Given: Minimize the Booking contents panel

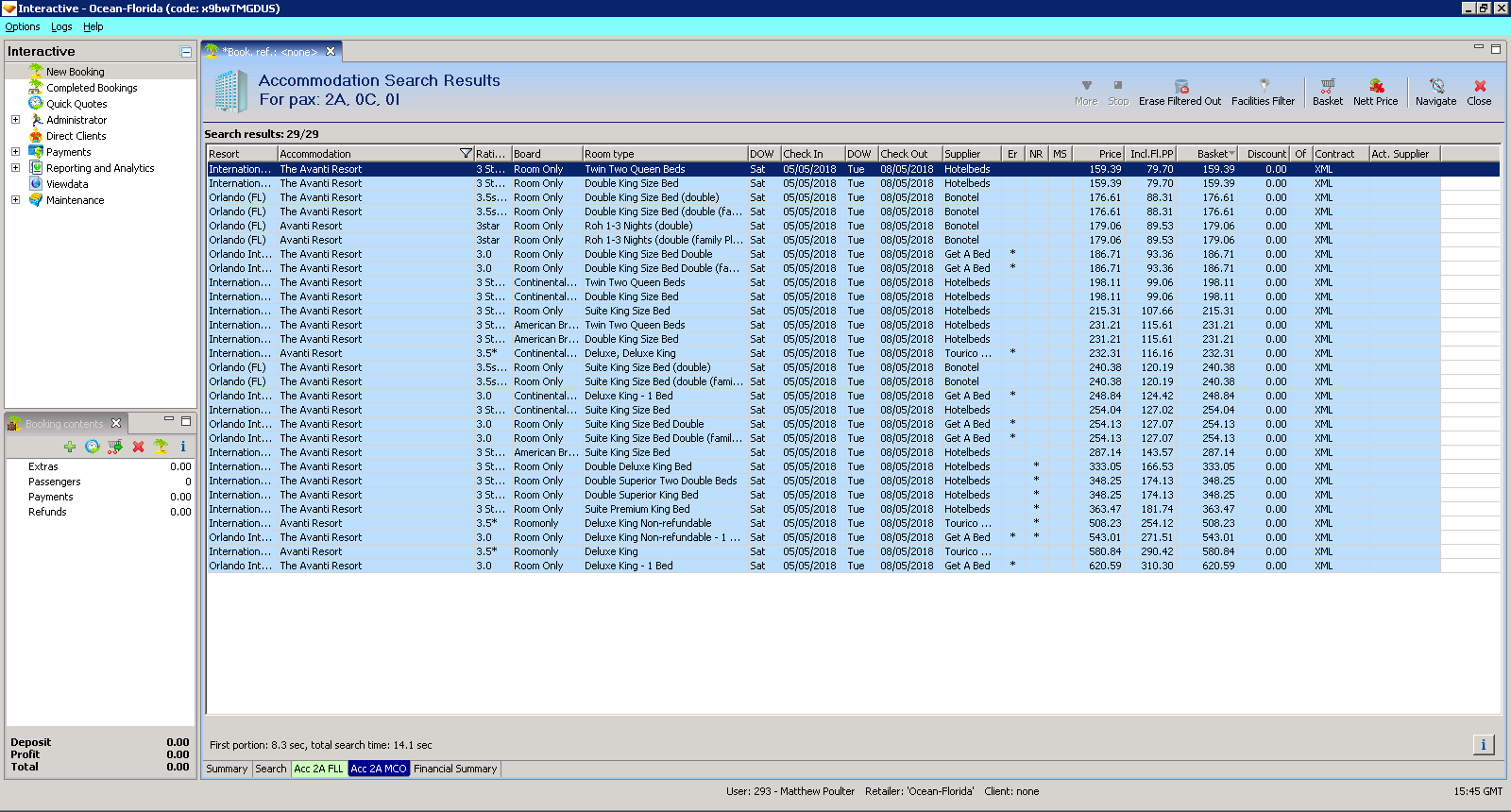Looking at the screenshot, I should (169, 420).
